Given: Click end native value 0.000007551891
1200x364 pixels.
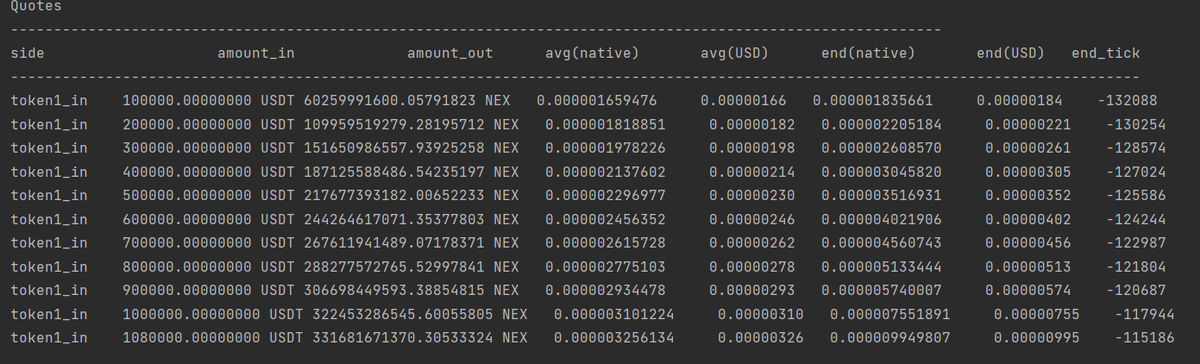Looking at the screenshot, I should pyautogui.click(x=891, y=314).
